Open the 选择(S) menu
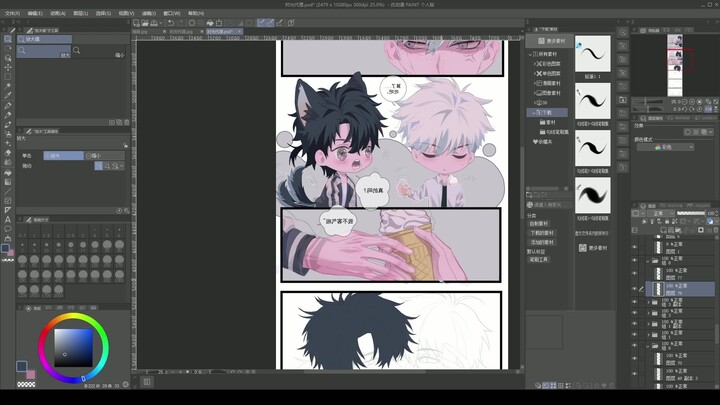The width and height of the screenshot is (720, 405). [103, 13]
